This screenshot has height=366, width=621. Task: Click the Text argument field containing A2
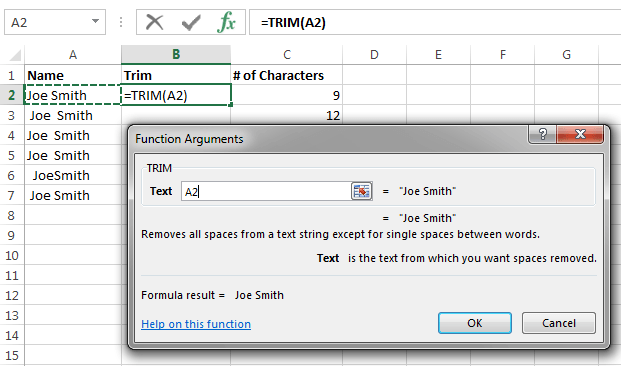pyautogui.click(x=266, y=191)
